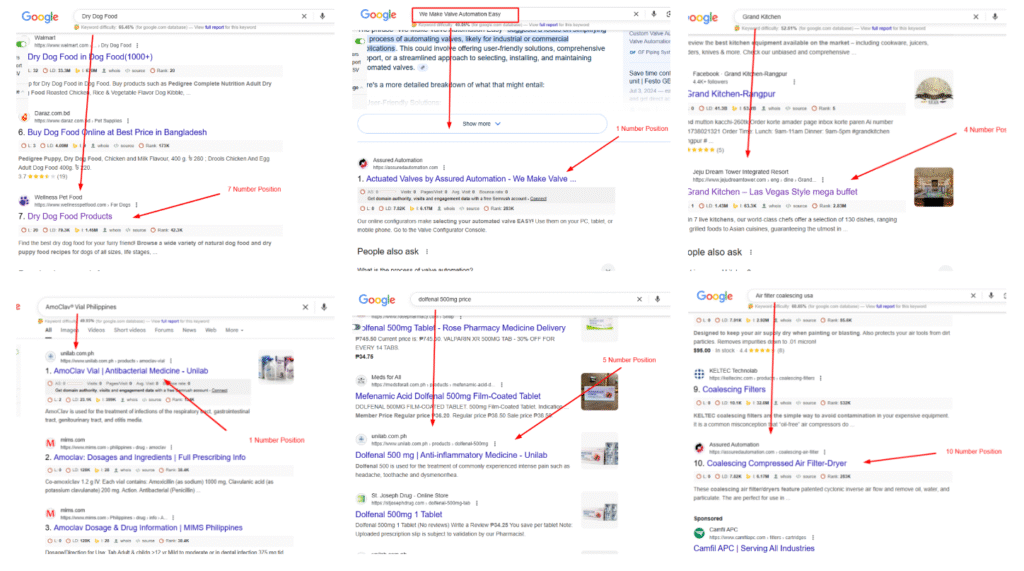The height and width of the screenshot is (571, 1024).
Task: Use voice search next to 'AmoClav Vial Philippines'
Action: tap(324, 307)
